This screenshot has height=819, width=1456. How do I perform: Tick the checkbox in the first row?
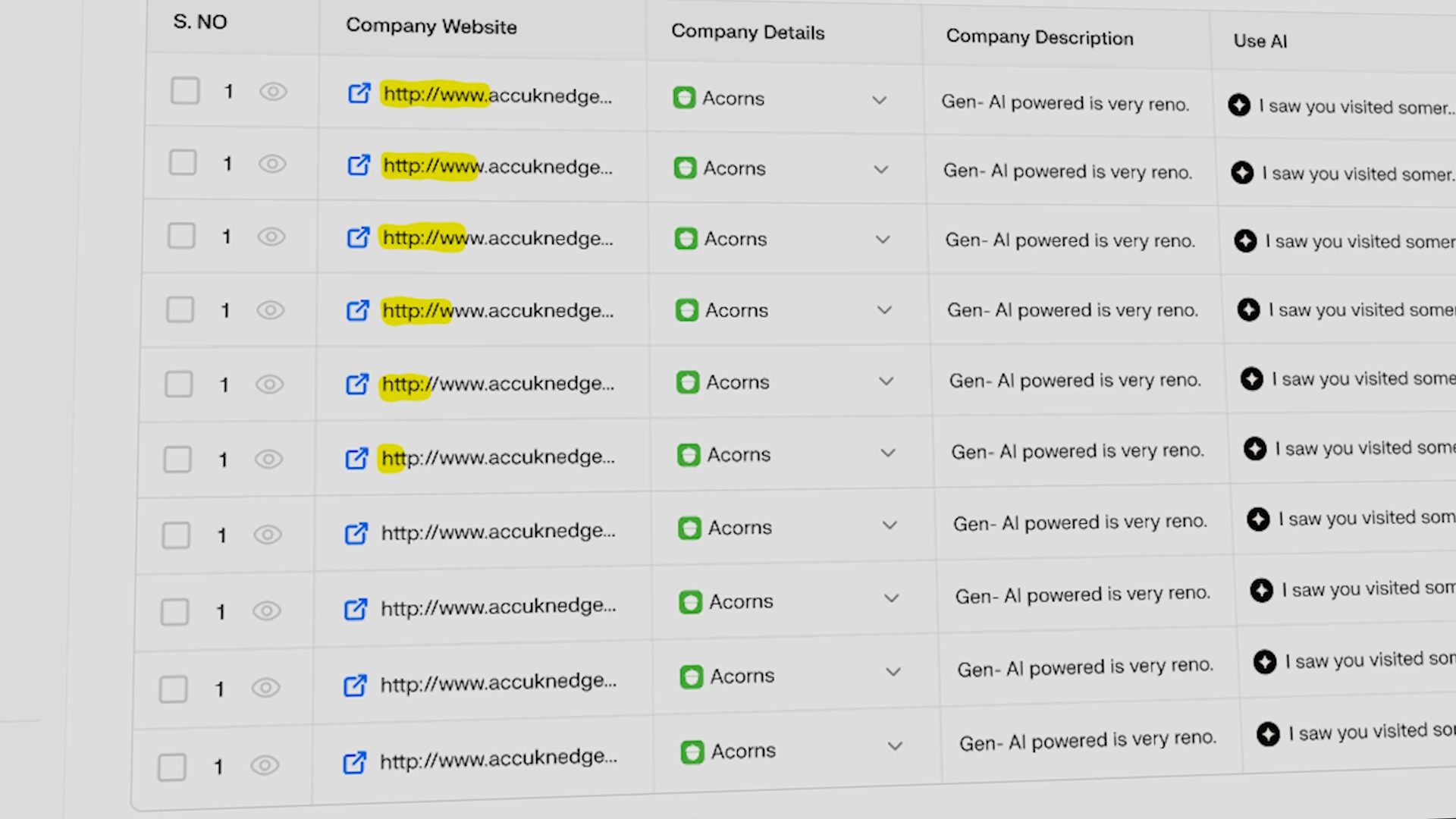pyautogui.click(x=185, y=91)
